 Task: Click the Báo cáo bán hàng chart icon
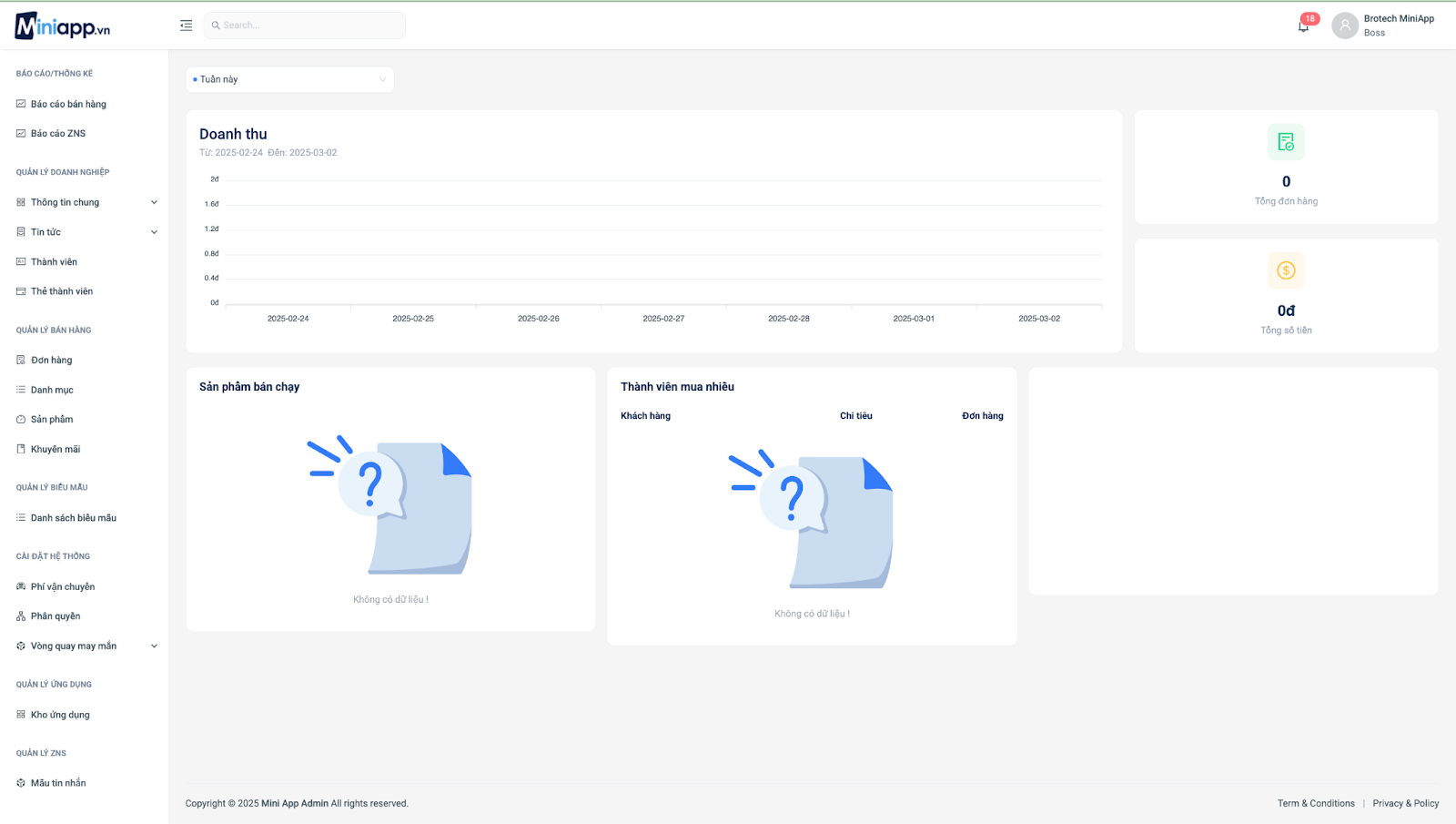coord(21,104)
